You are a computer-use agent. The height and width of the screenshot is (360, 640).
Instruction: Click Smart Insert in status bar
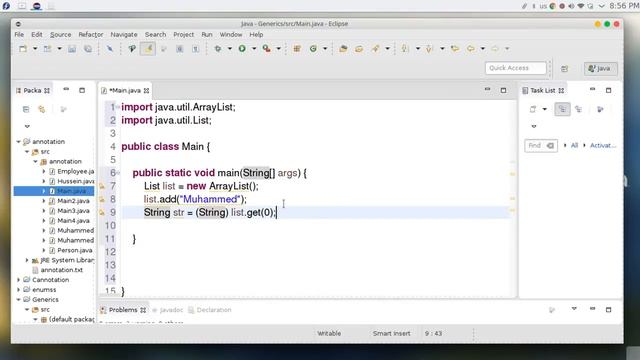click(x=391, y=333)
